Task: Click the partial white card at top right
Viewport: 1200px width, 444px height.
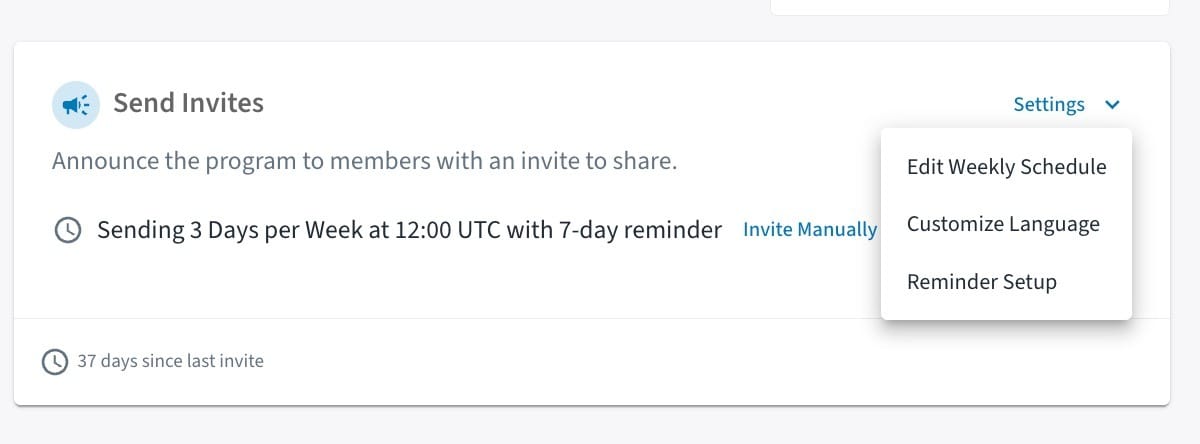Action: click(x=968, y=6)
